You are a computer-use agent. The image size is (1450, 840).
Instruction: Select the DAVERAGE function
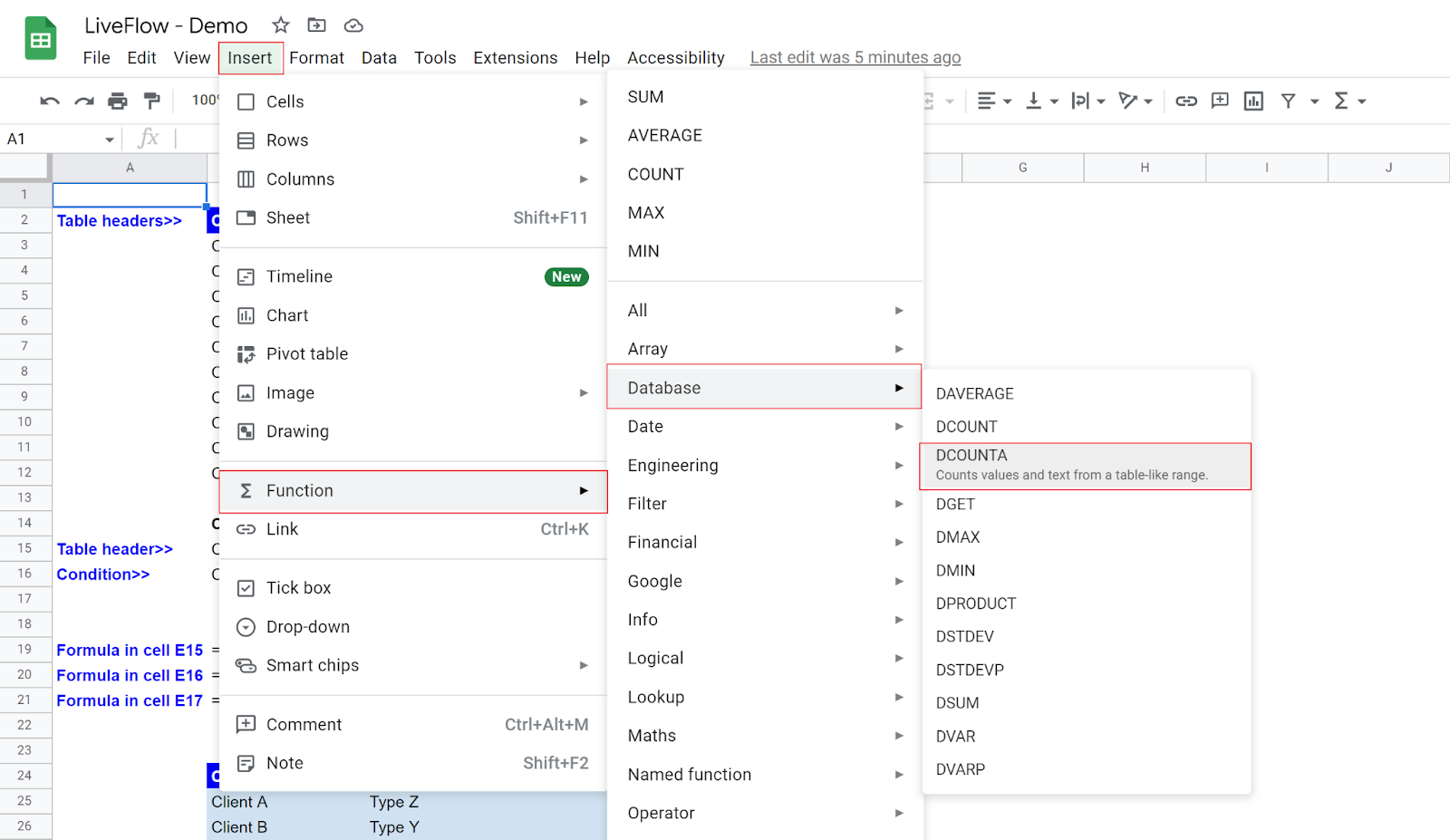[x=1086, y=394]
